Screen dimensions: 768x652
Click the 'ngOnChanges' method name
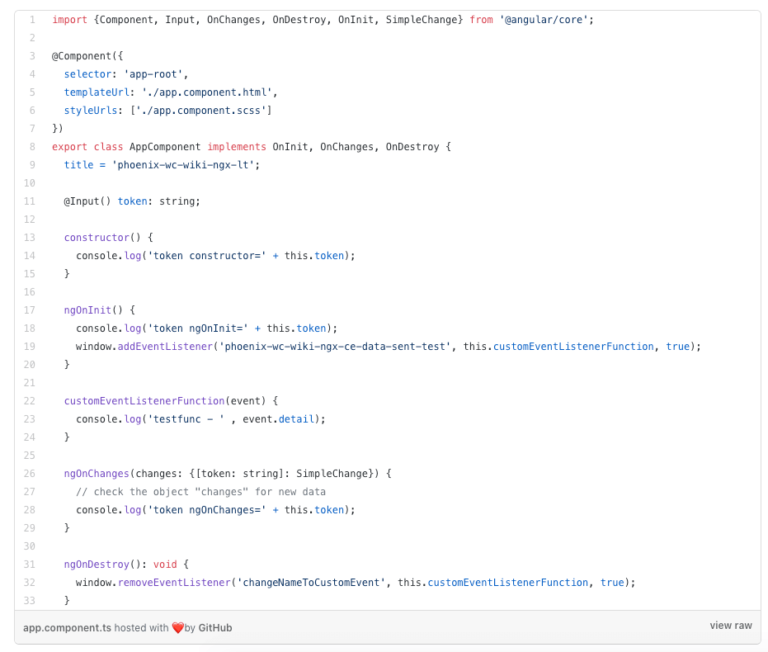[96, 473]
